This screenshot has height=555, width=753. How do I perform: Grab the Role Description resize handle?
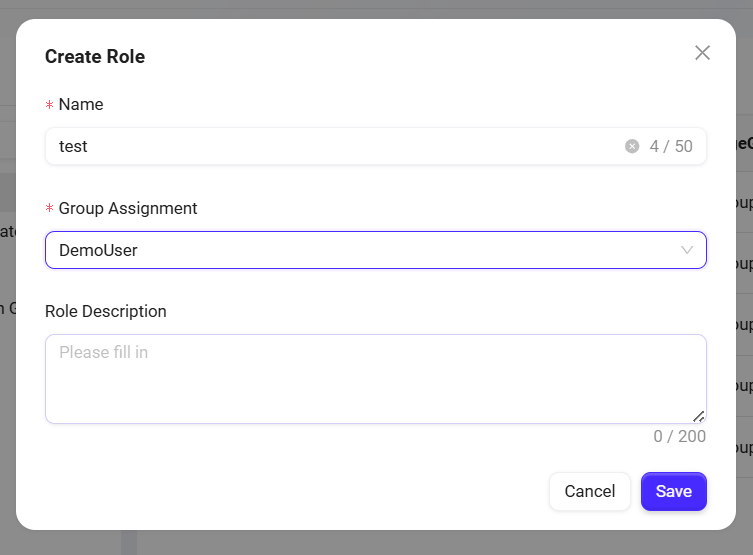point(698,415)
